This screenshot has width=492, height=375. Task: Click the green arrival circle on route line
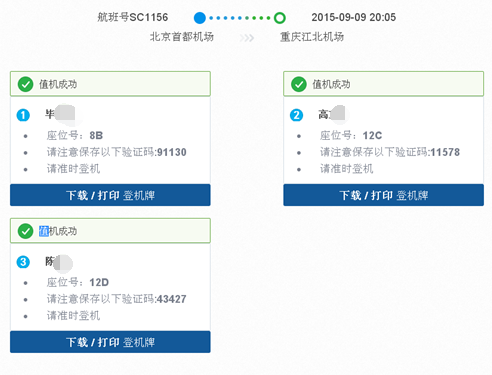[x=280, y=18]
